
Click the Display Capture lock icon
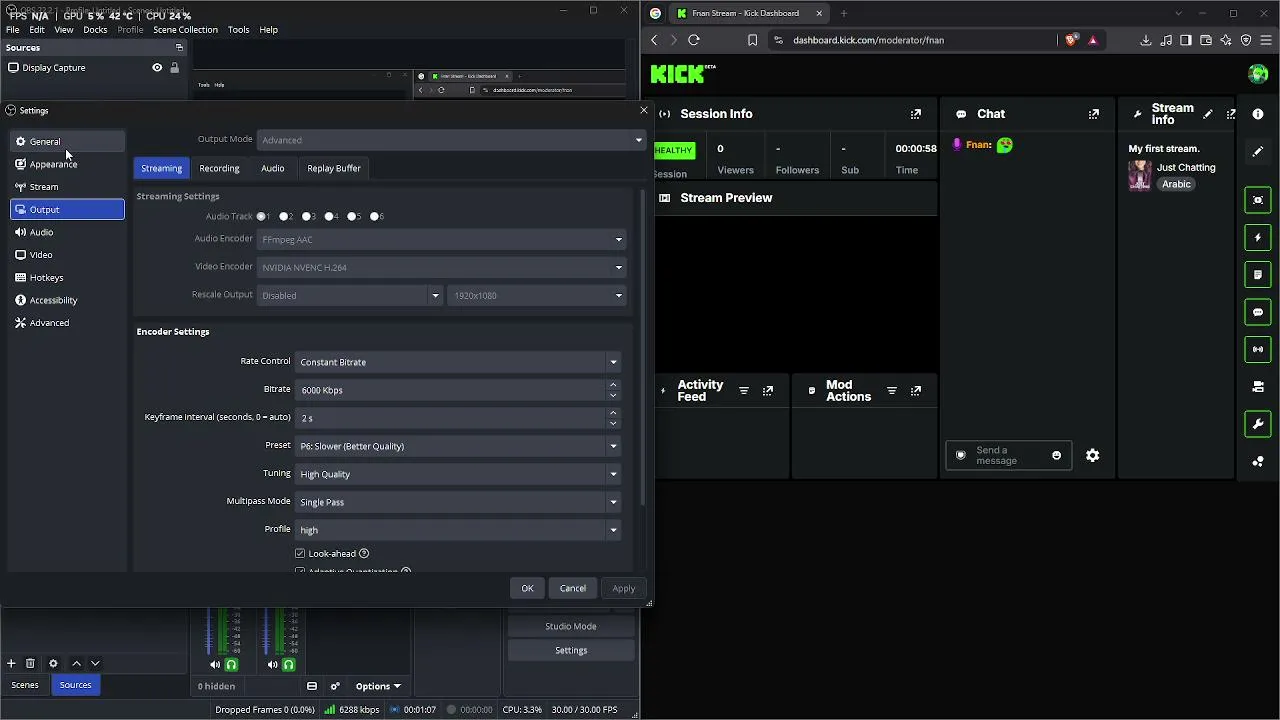(174, 68)
